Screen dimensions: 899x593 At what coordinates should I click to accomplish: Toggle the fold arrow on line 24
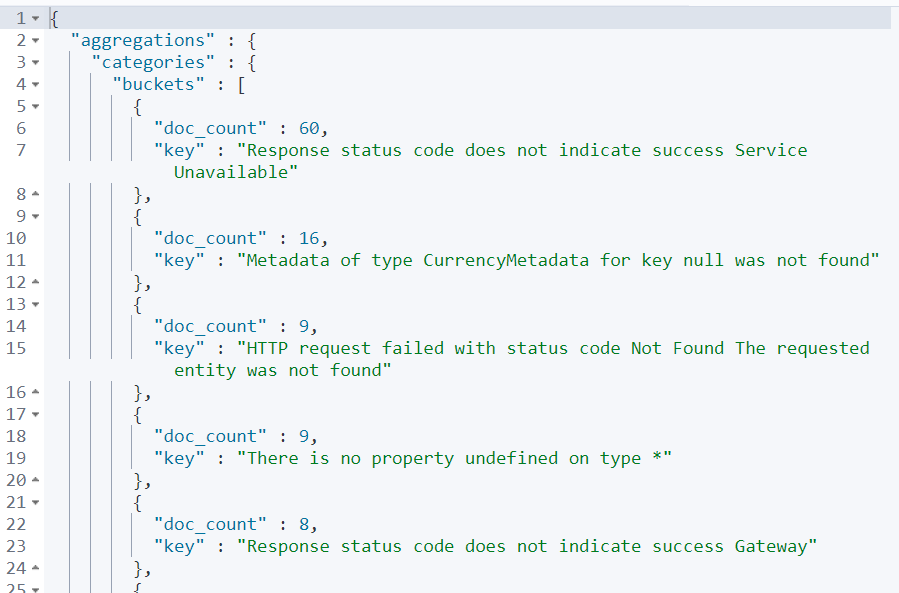click(x=36, y=568)
